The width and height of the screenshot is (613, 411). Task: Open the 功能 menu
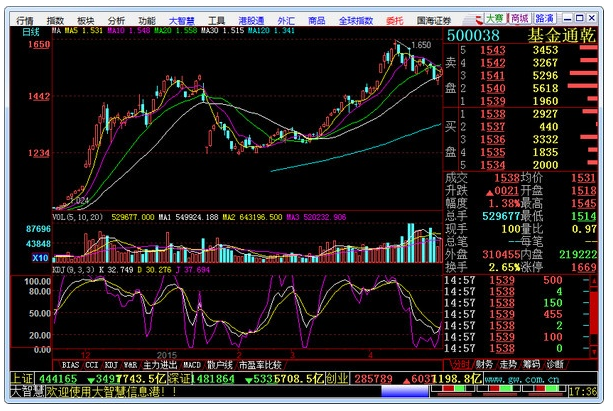coord(147,20)
